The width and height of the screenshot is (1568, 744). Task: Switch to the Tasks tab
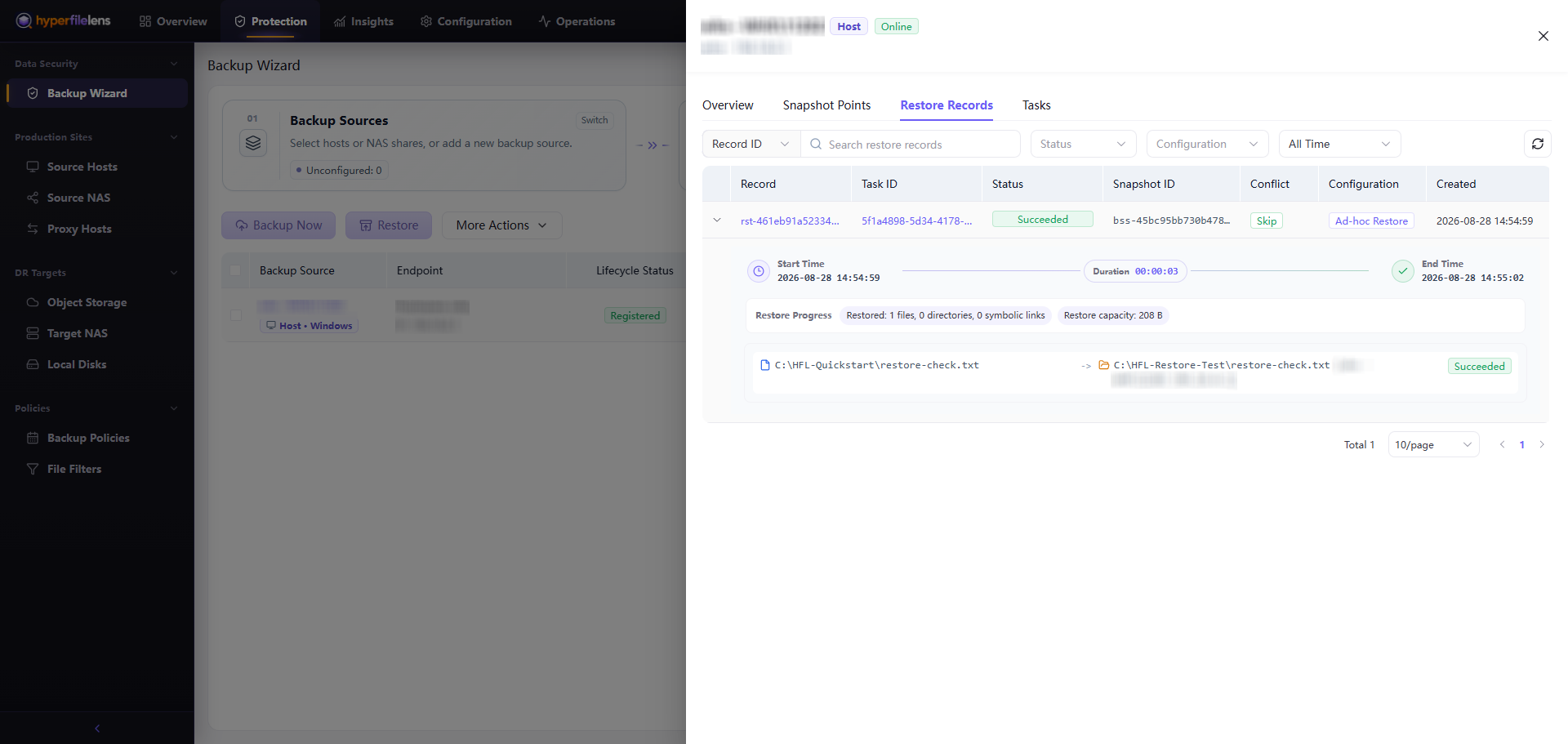1036,105
